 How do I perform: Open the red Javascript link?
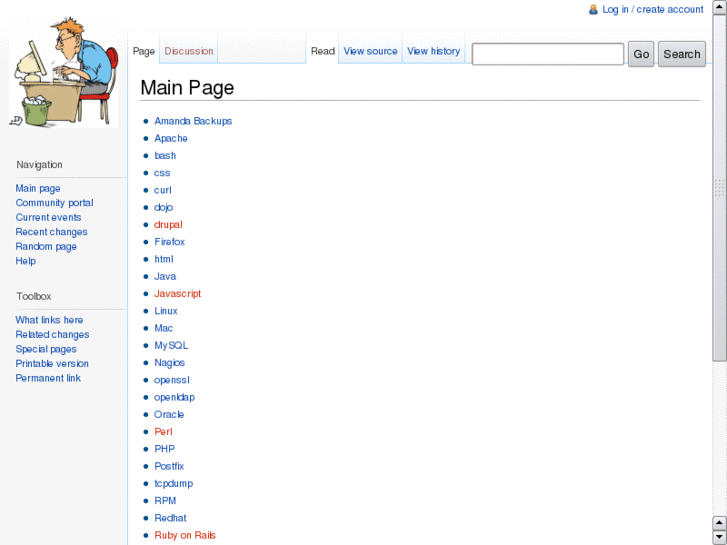177,294
